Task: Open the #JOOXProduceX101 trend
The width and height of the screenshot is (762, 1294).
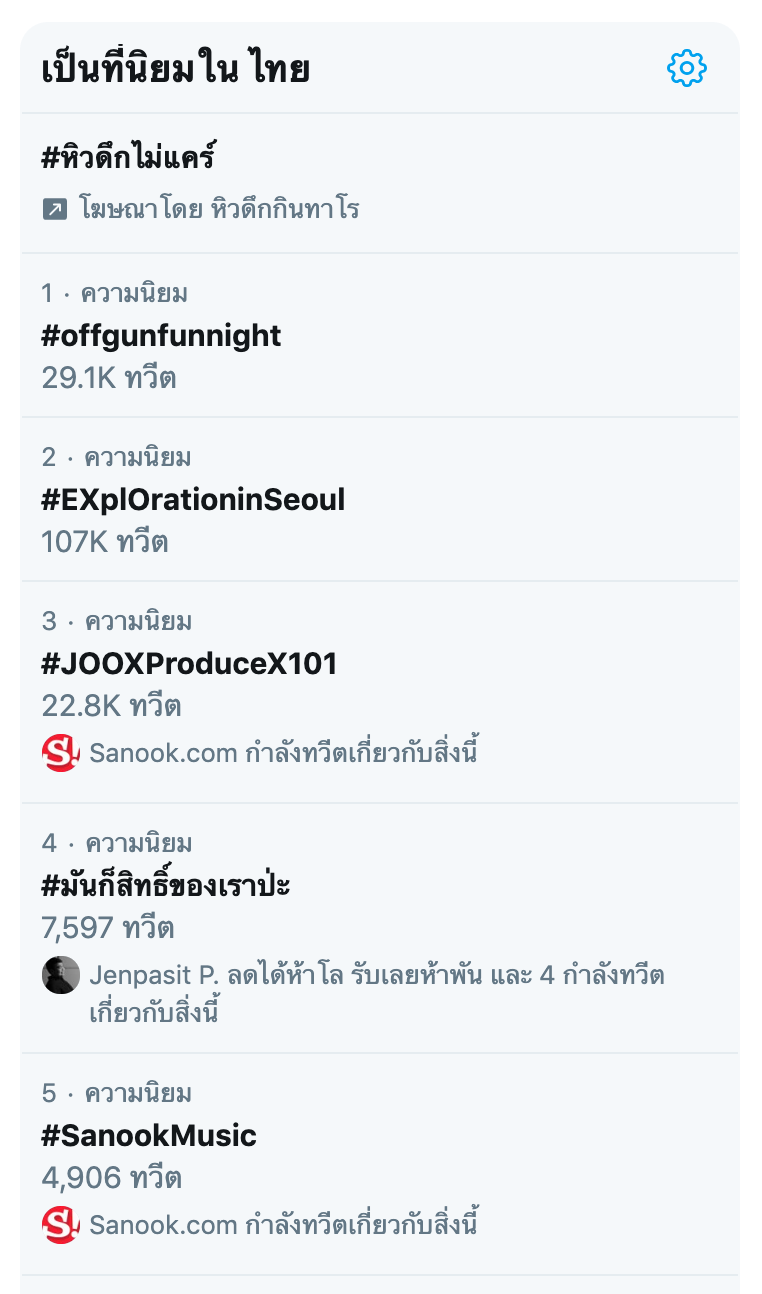Action: (x=189, y=664)
